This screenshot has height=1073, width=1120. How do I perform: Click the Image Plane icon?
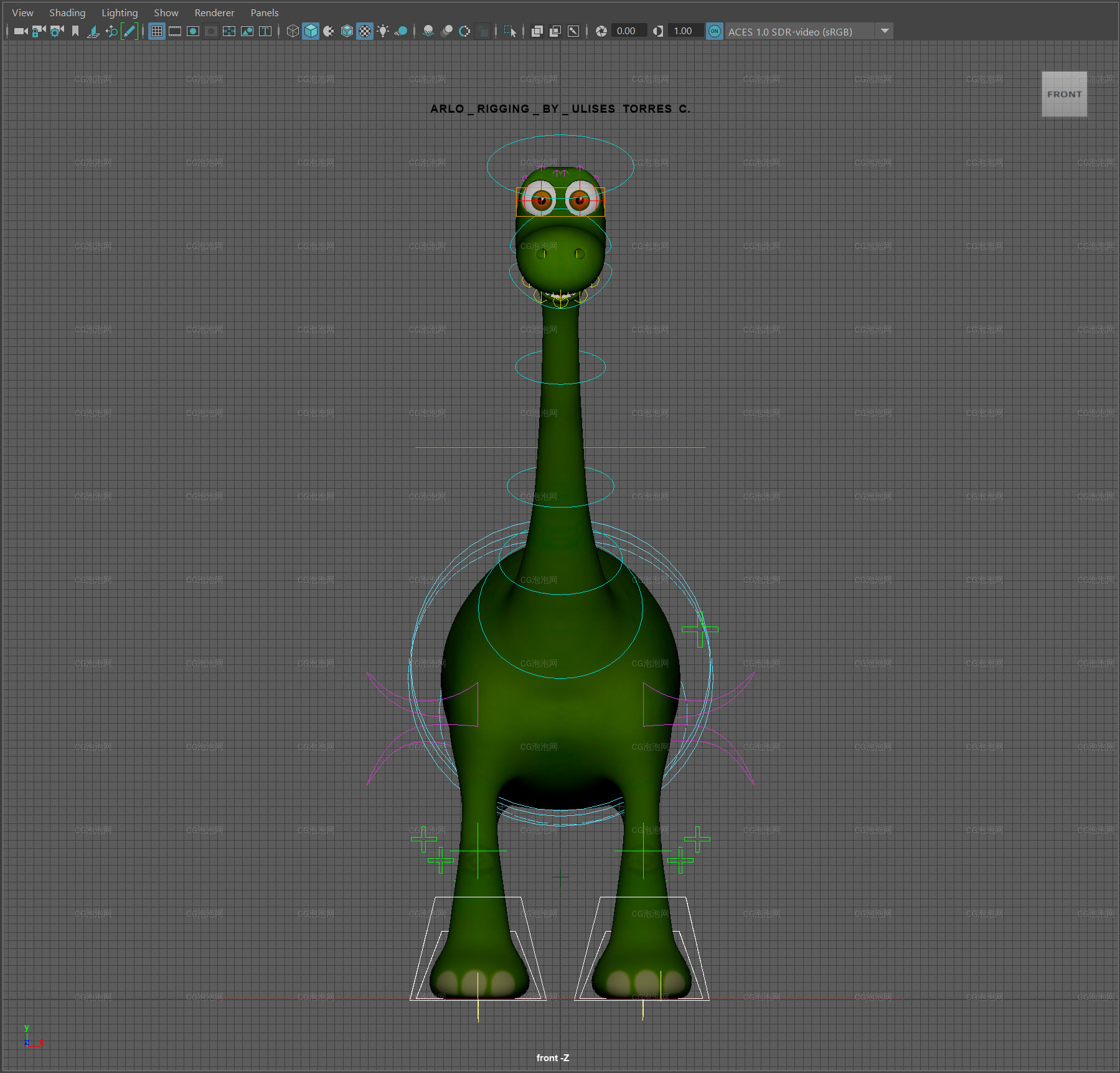[x=93, y=31]
